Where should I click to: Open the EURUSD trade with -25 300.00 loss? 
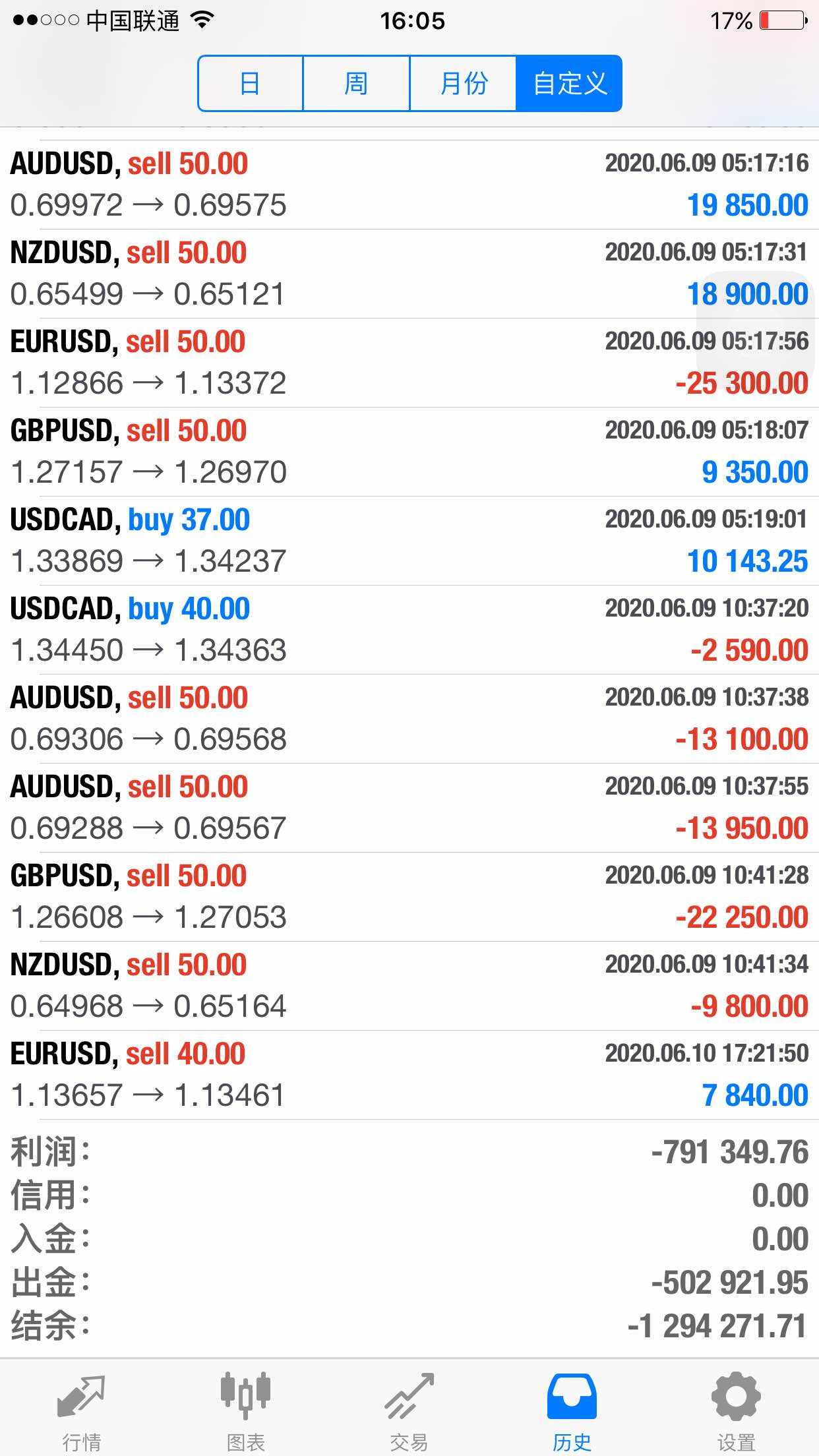pos(409,363)
